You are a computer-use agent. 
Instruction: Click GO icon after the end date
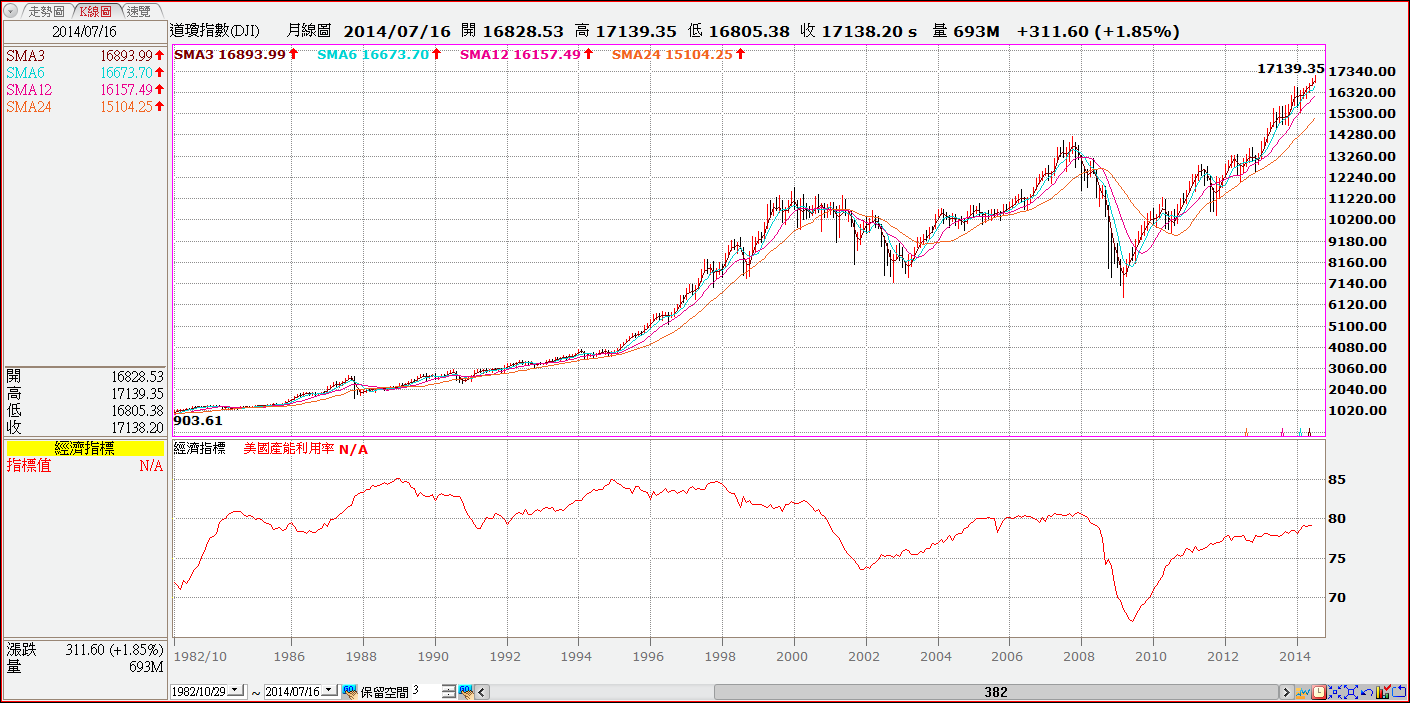[350, 691]
